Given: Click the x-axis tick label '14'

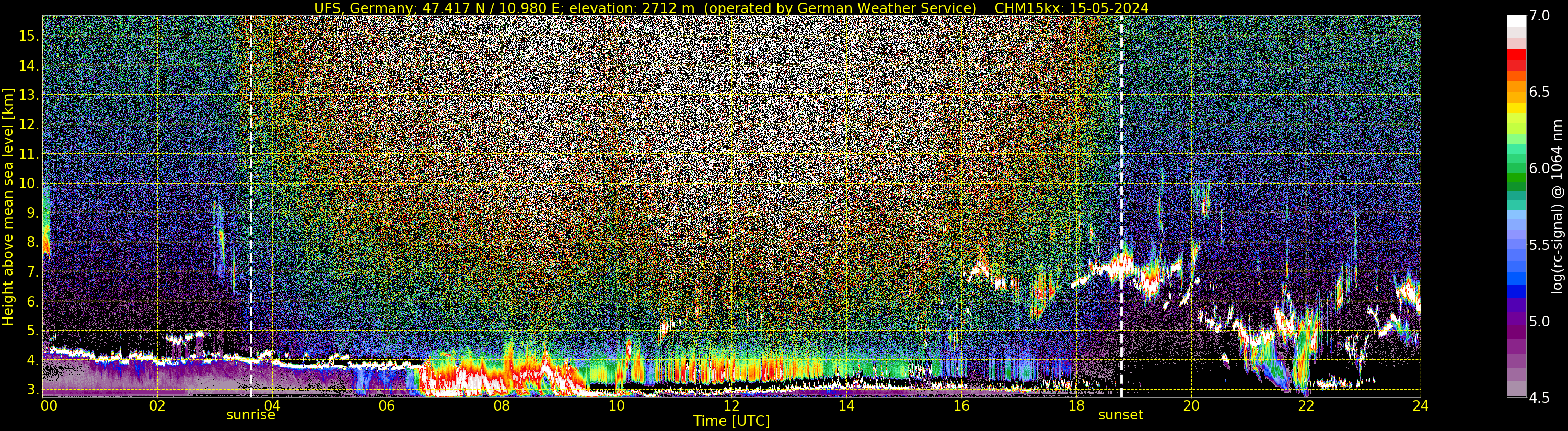Looking at the screenshot, I should click(x=846, y=406).
